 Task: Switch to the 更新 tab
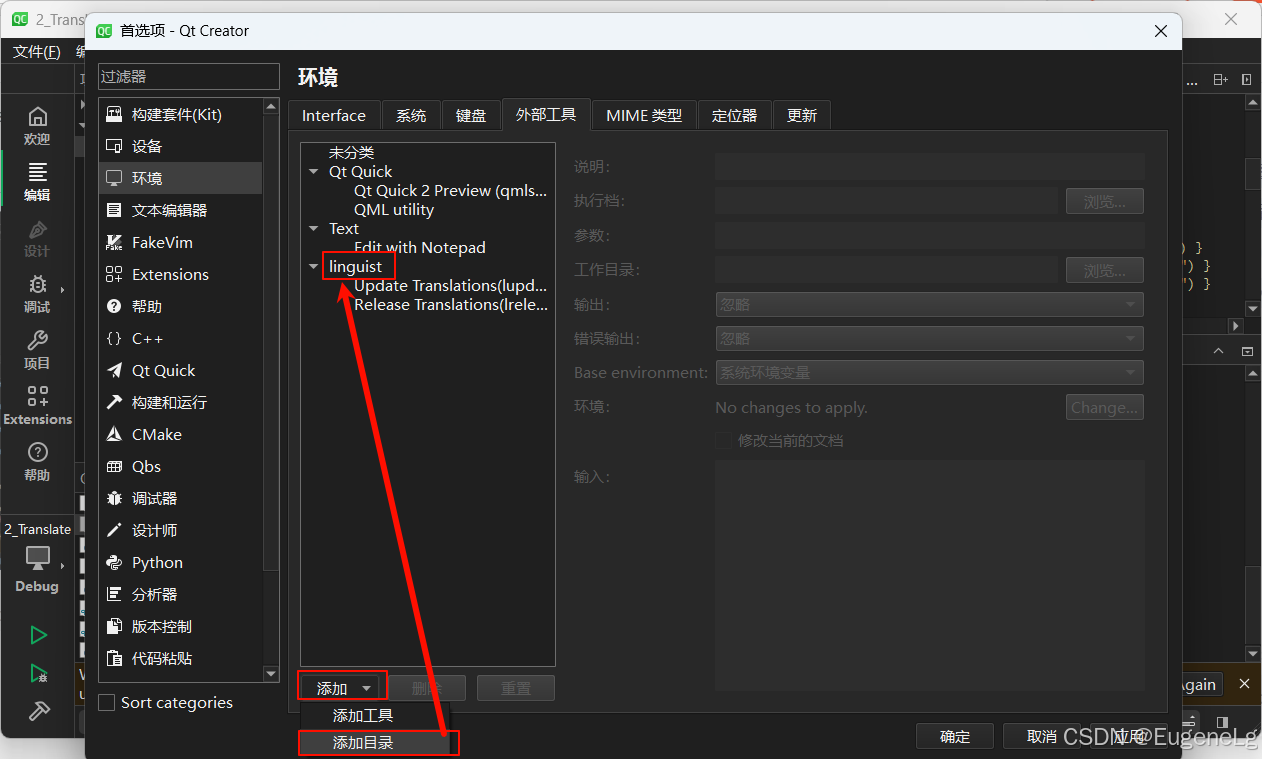pos(802,115)
